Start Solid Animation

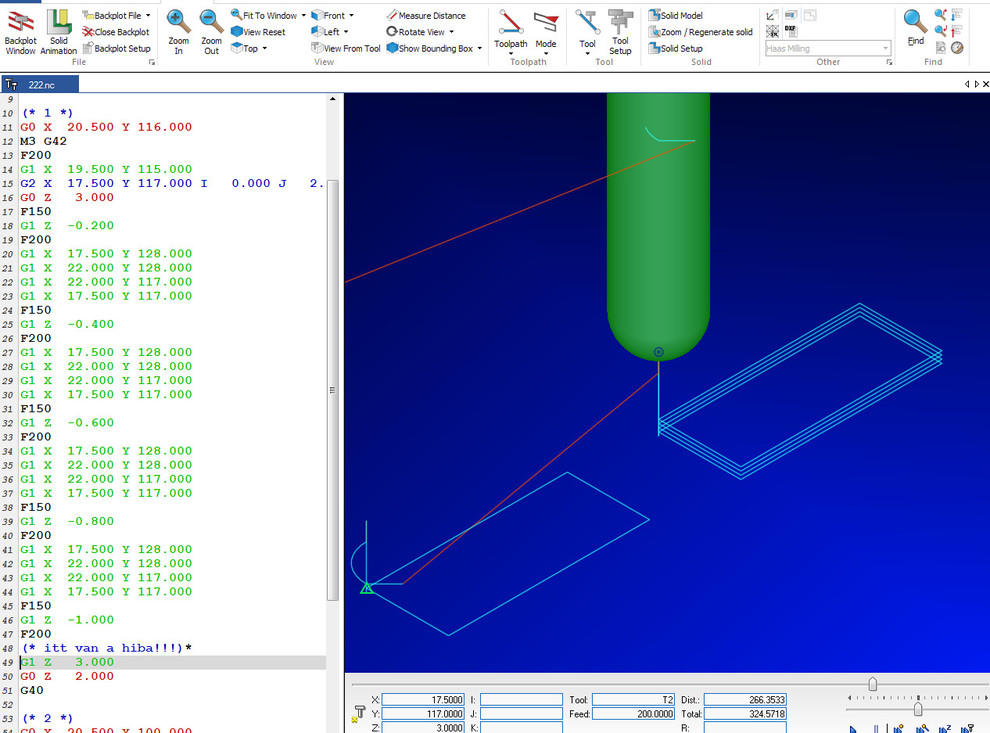[58, 30]
